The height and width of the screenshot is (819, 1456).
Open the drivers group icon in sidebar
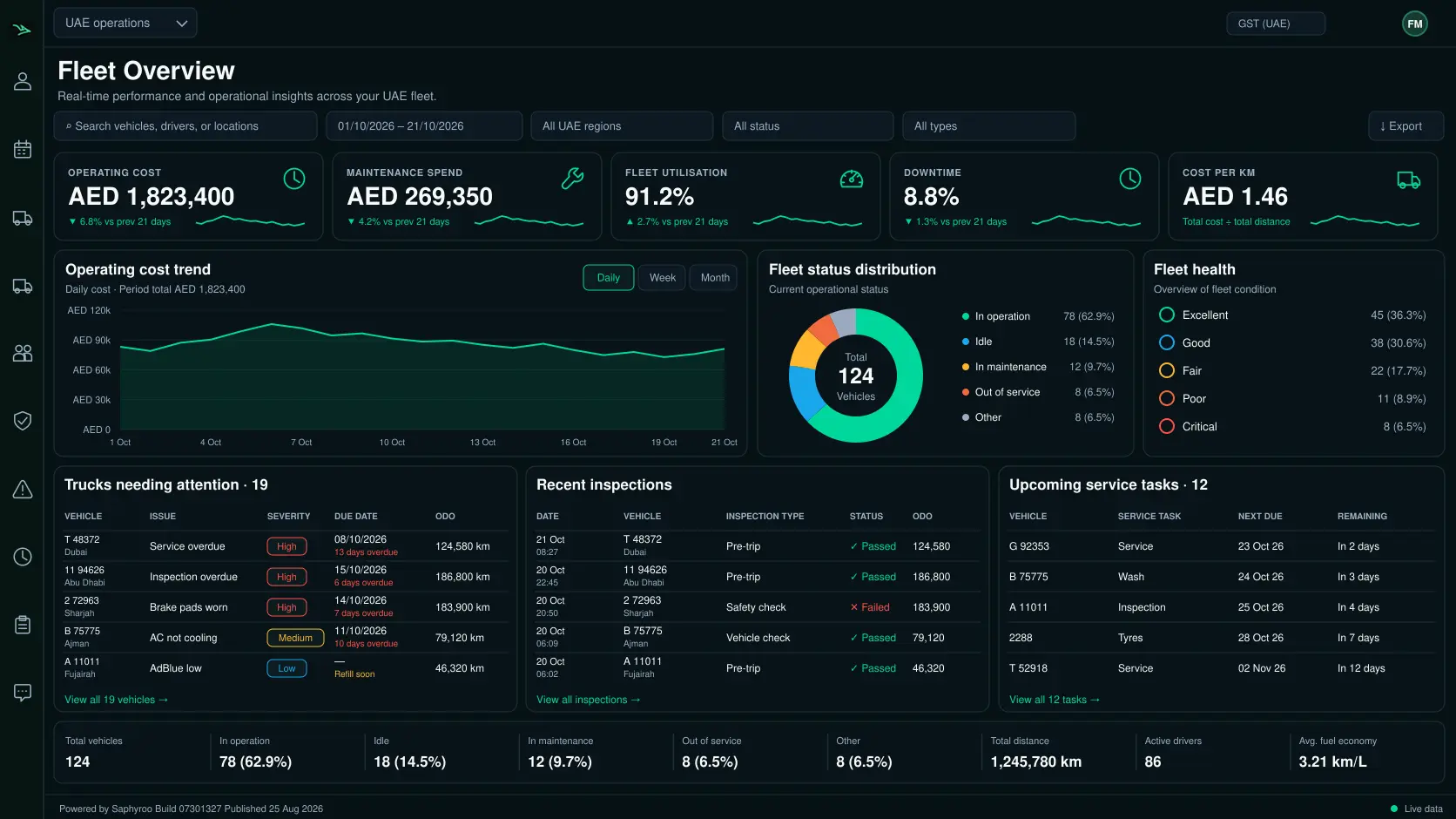[23, 353]
